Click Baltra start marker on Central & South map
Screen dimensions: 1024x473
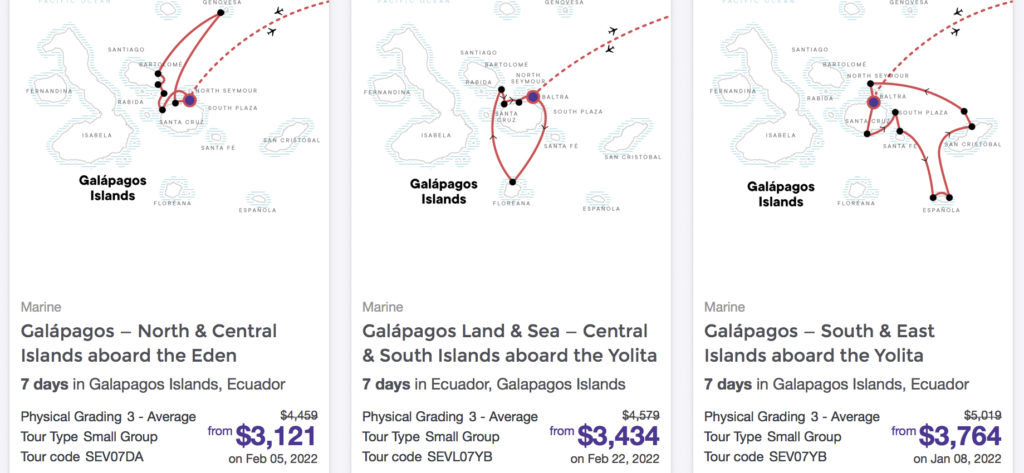coord(533,97)
